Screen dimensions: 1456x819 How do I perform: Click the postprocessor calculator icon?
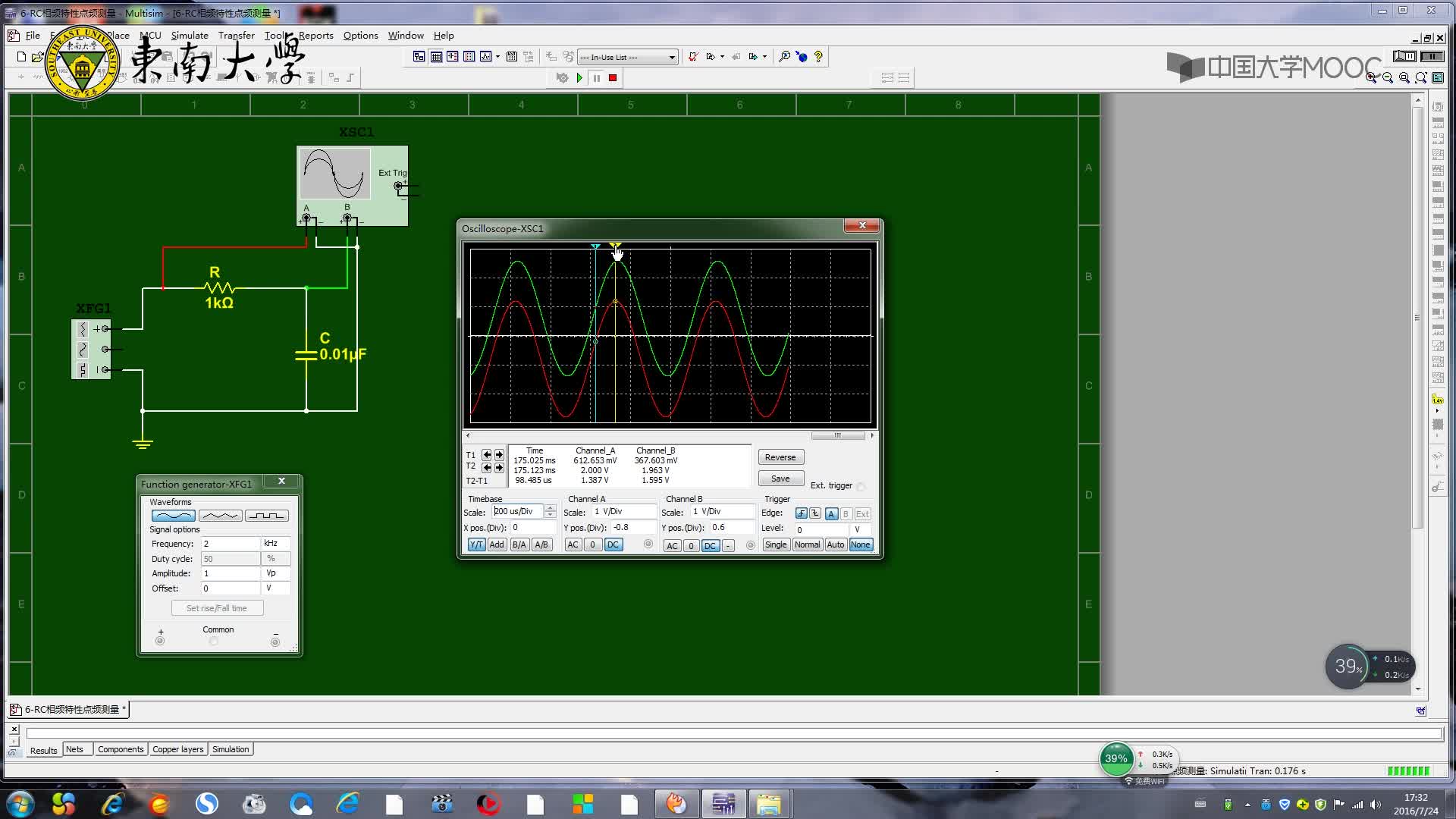(512, 57)
